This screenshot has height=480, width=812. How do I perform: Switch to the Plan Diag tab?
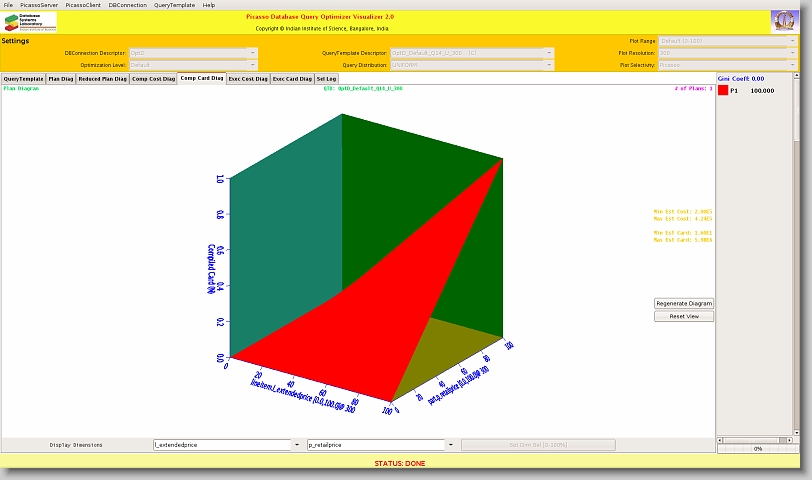tap(61, 78)
